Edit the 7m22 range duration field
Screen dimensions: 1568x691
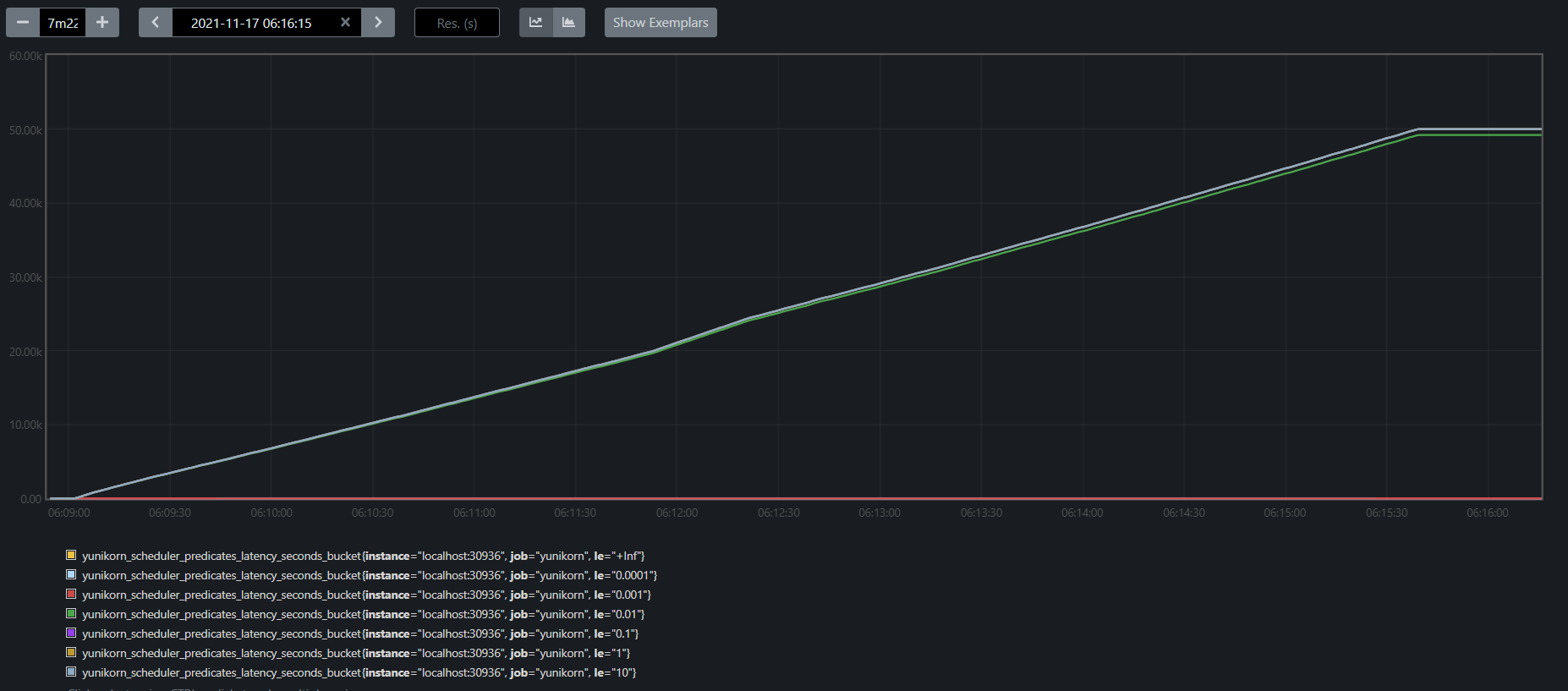[63, 23]
